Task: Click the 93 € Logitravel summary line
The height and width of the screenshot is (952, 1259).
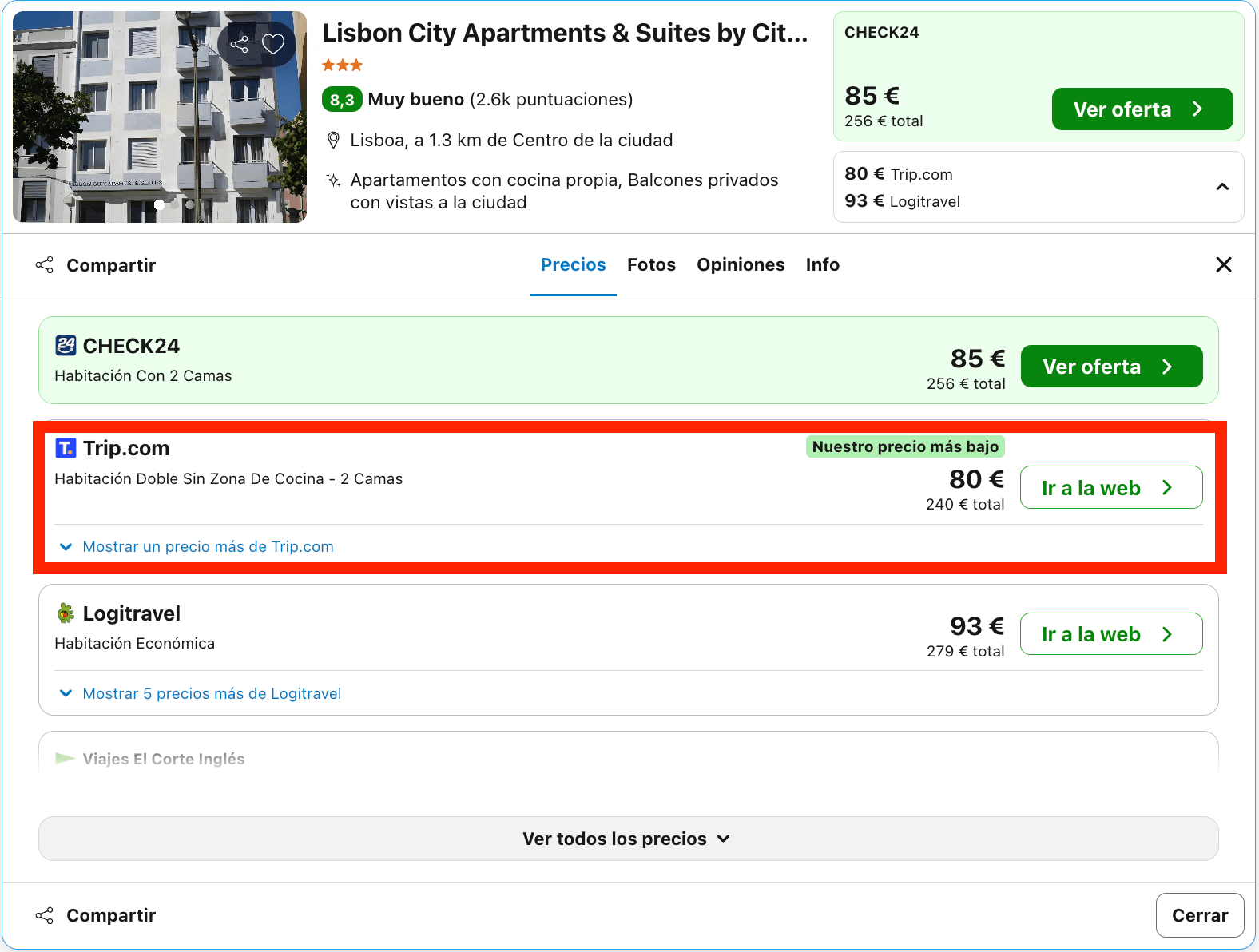Action: click(903, 201)
